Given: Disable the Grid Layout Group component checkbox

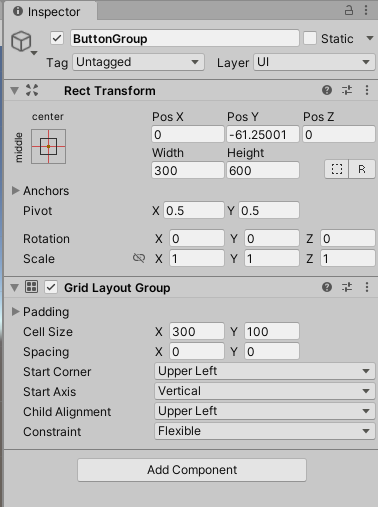Looking at the screenshot, I should coord(51,287).
